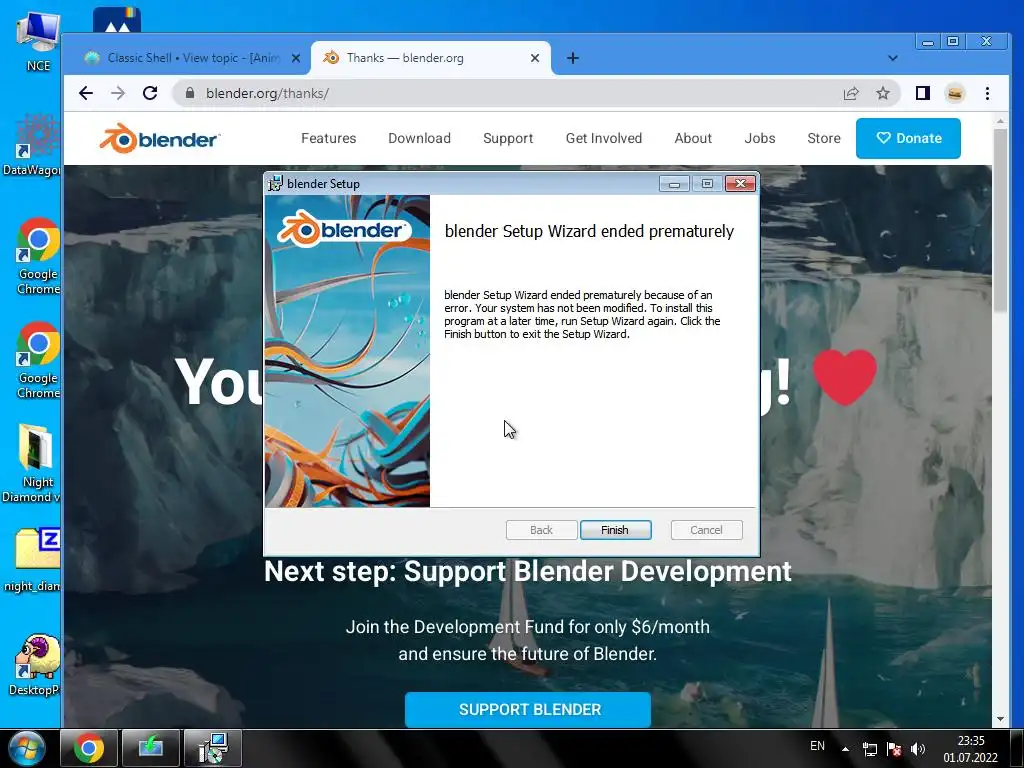The height and width of the screenshot is (768, 1024).
Task: Go forward in Chrome
Action: pos(118,93)
